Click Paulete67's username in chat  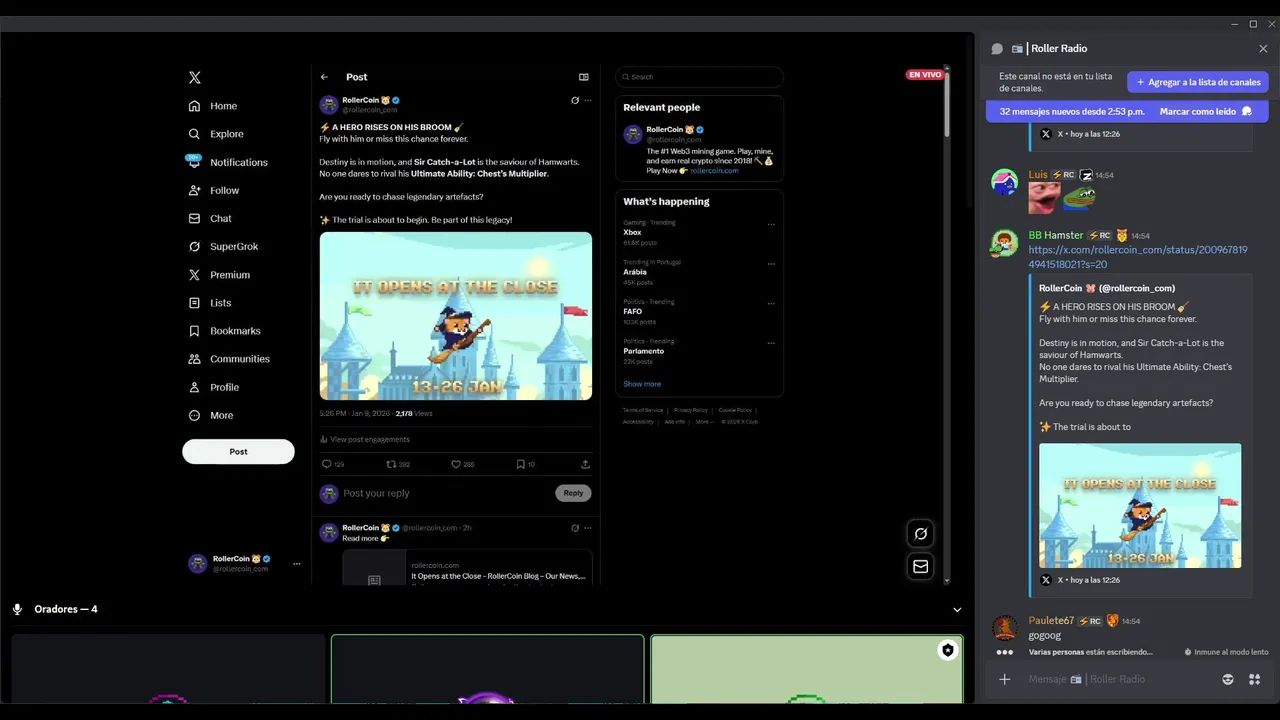click(1051, 621)
